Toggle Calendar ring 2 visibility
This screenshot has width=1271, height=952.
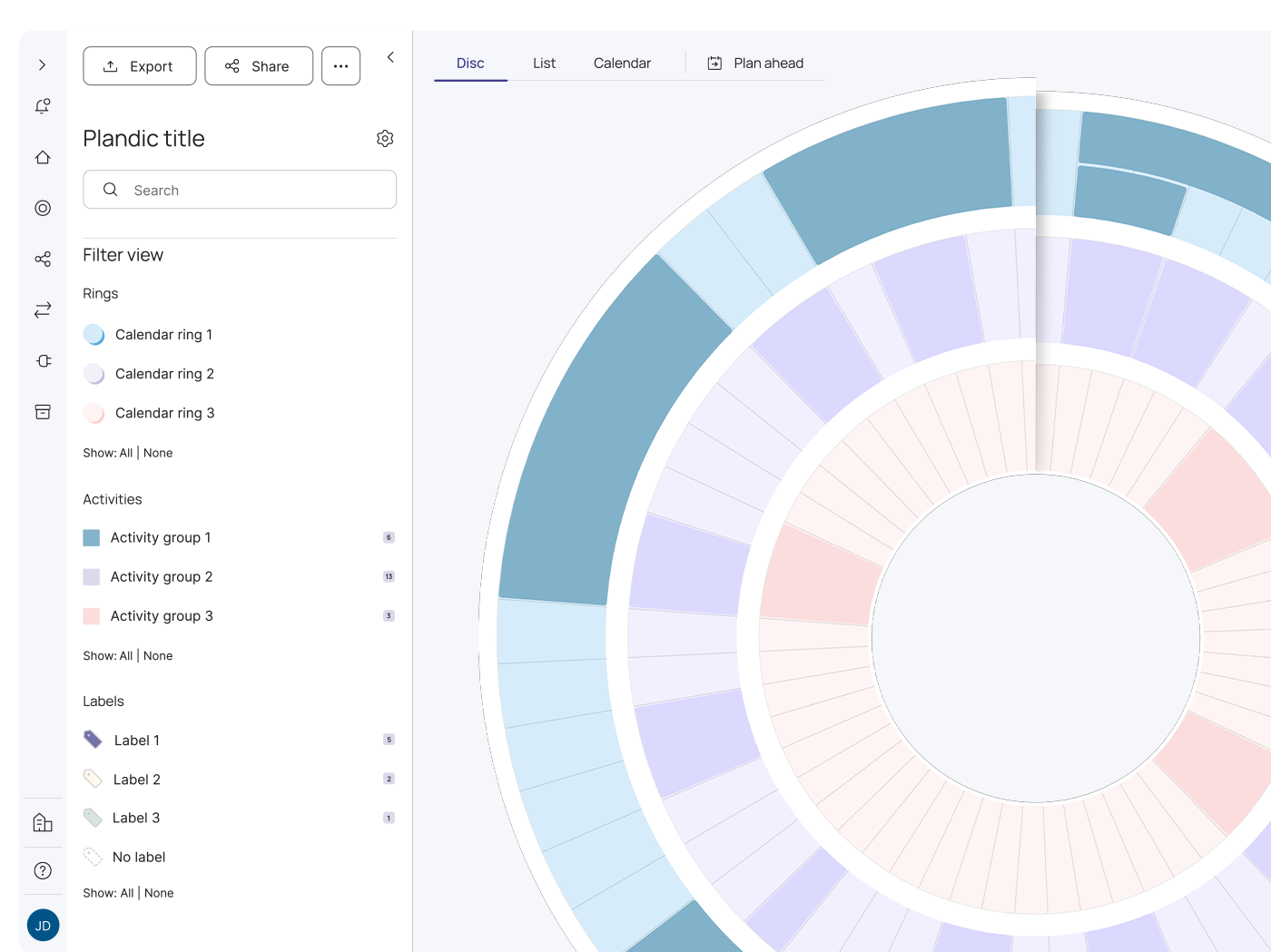click(x=94, y=373)
